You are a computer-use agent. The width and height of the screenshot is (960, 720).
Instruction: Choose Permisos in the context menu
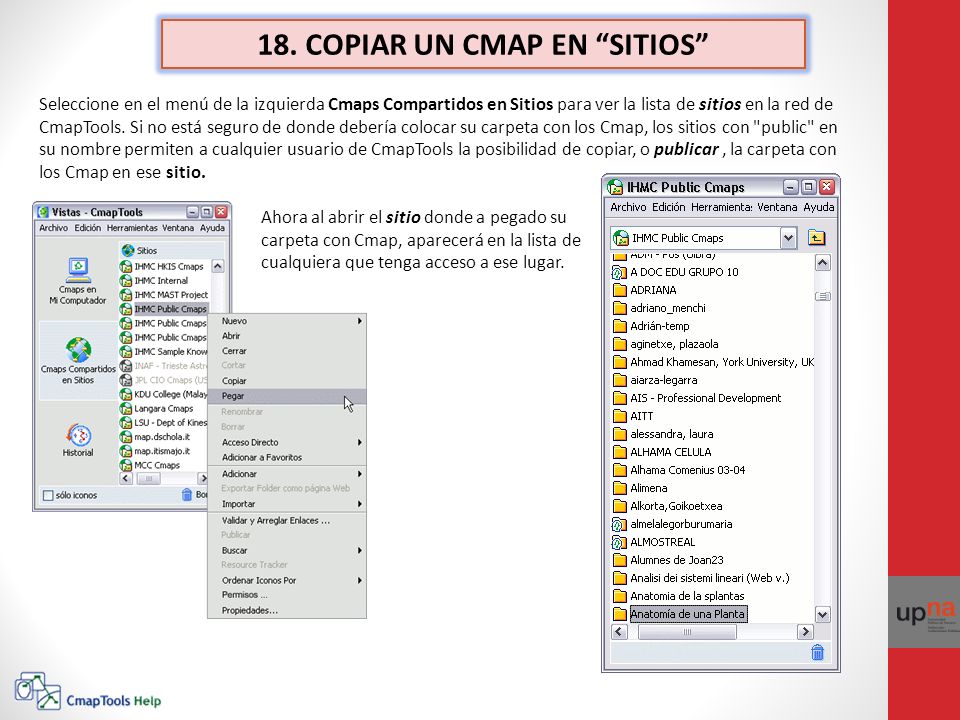click(287, 594)
